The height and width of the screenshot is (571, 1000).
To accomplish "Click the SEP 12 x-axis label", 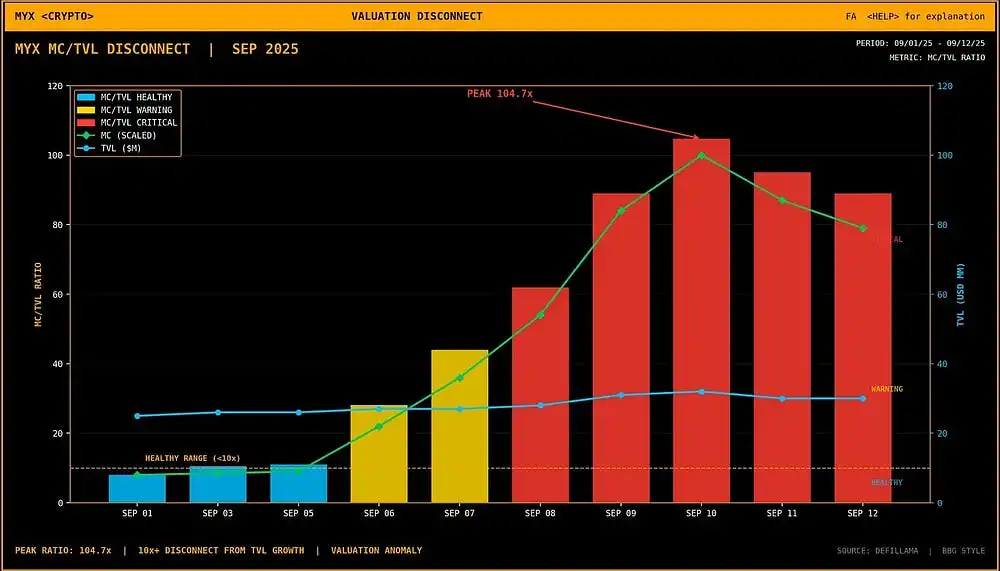I will click(x=863, y=513).
